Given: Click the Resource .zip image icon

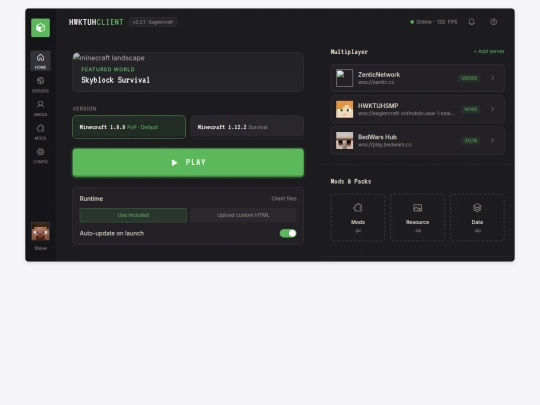Looking at the screenshot, I should click(417, 208).
